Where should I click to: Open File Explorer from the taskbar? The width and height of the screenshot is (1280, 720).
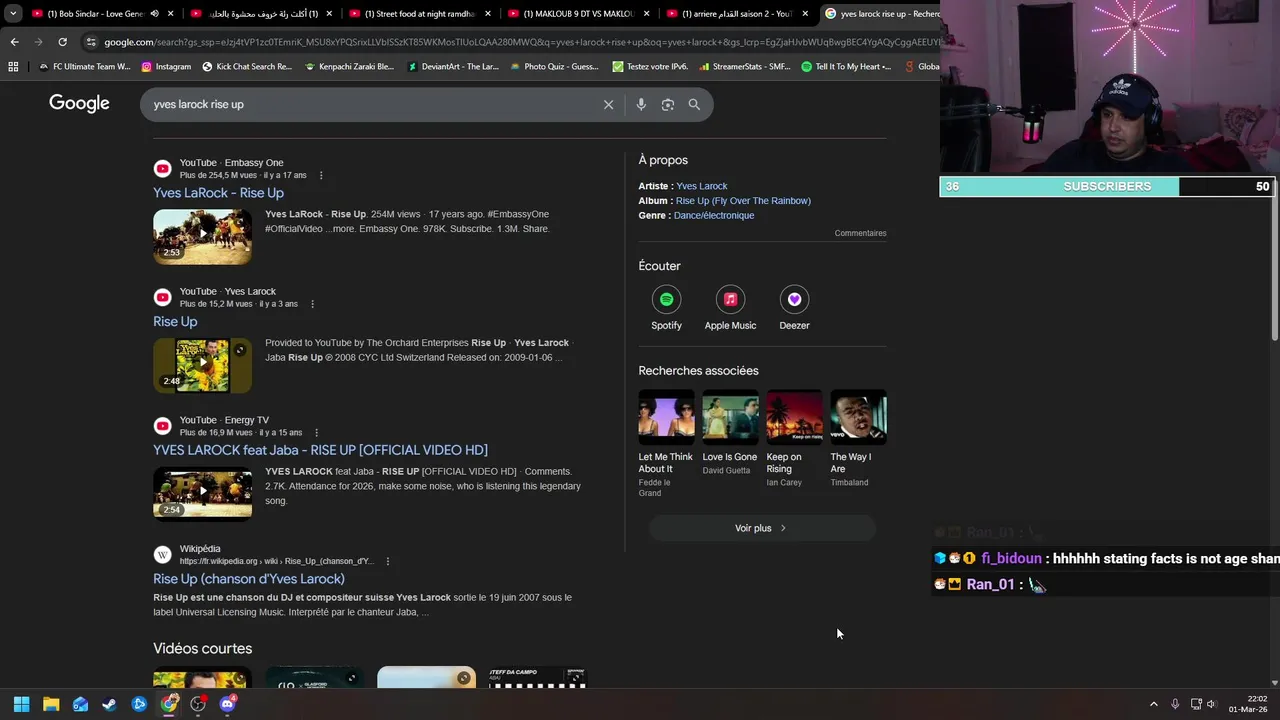point(51,704)
